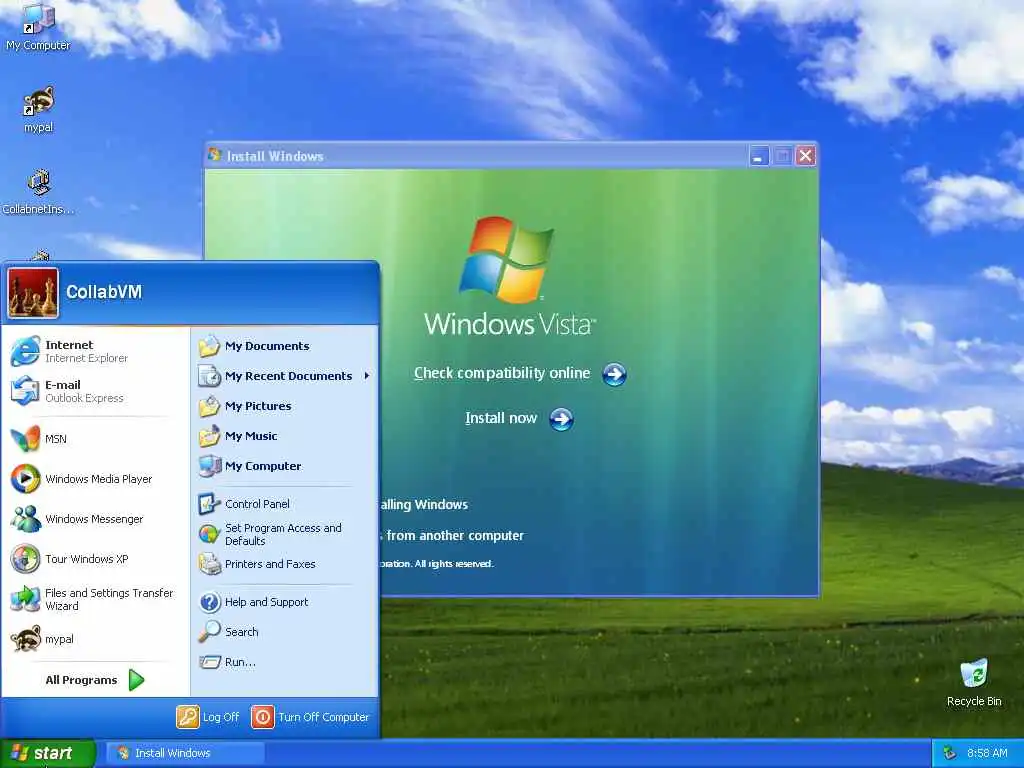This screenshot has height=768, width=1024.
Task: Expand All Programs list
Action: pos(95,680)
